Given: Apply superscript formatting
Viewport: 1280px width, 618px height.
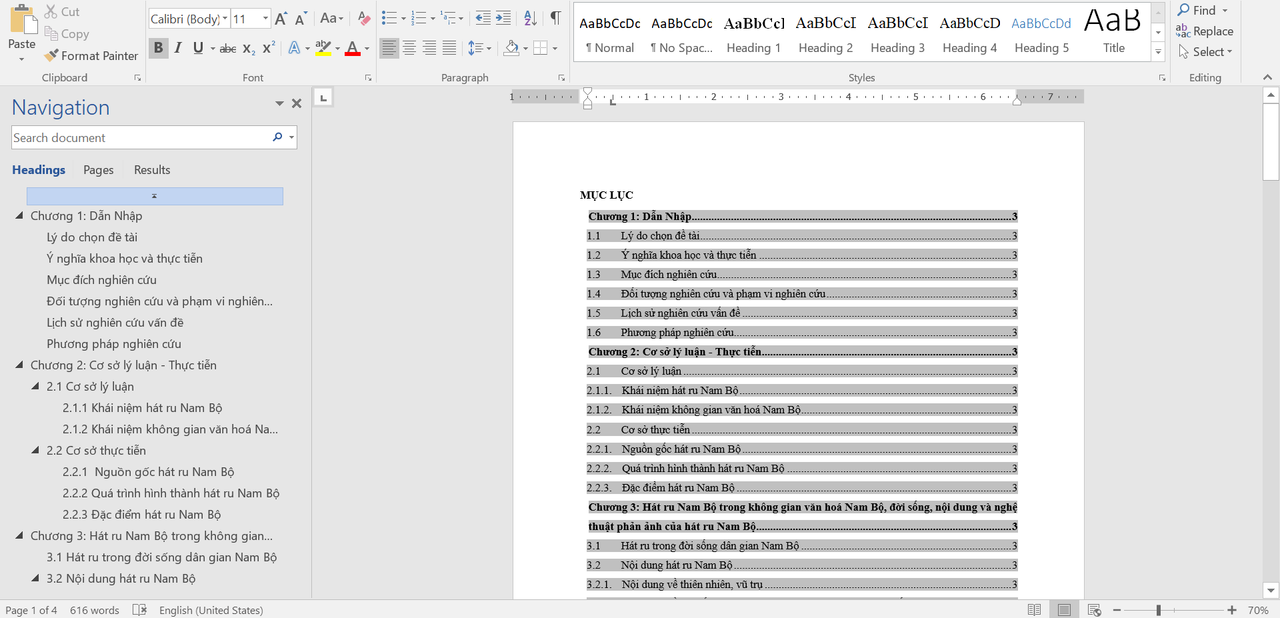Looking at the screenshot, I should point(268,48).
